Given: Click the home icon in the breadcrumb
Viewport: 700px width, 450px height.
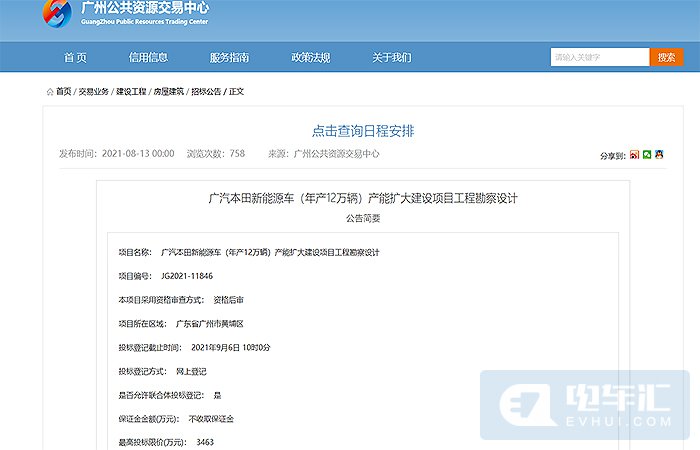Looking at the screenshot, I should click(x=50, y=92).
